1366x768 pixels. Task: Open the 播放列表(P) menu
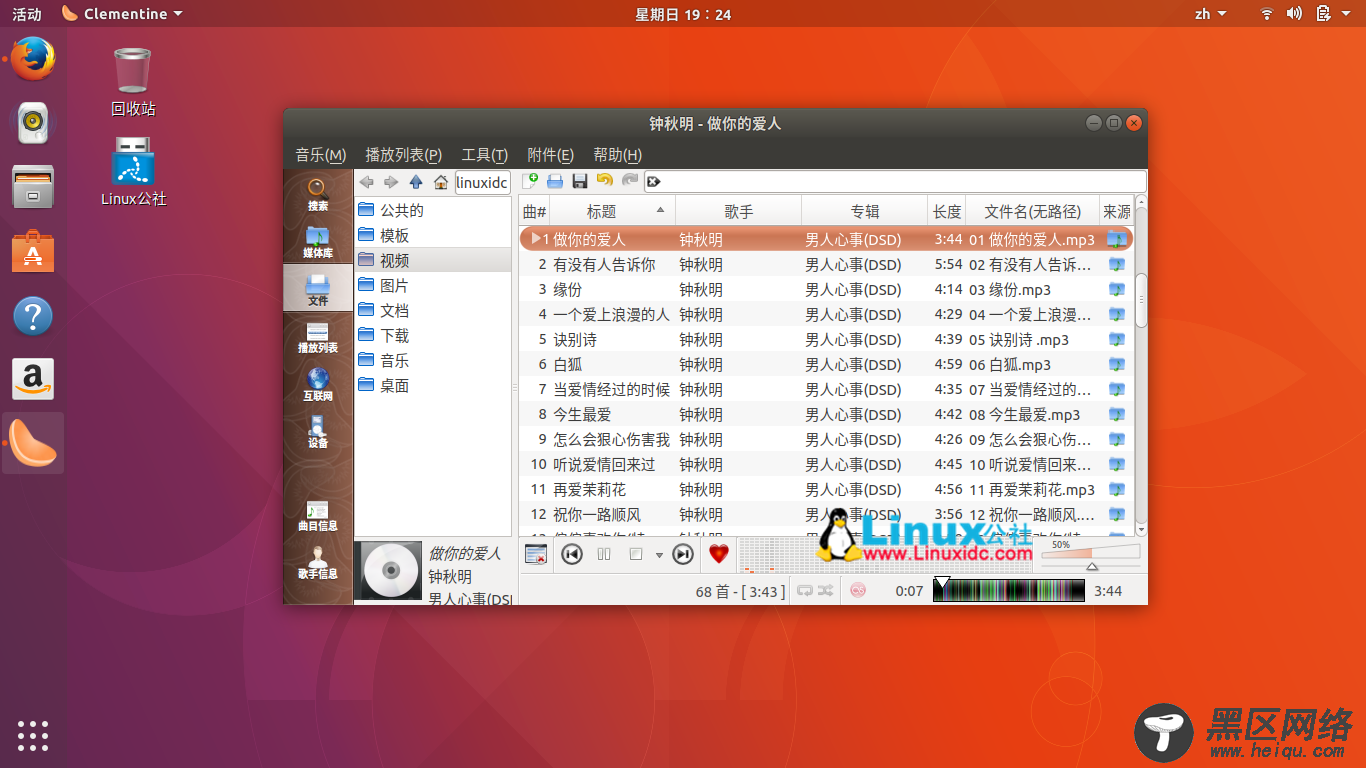pos(403,155)
